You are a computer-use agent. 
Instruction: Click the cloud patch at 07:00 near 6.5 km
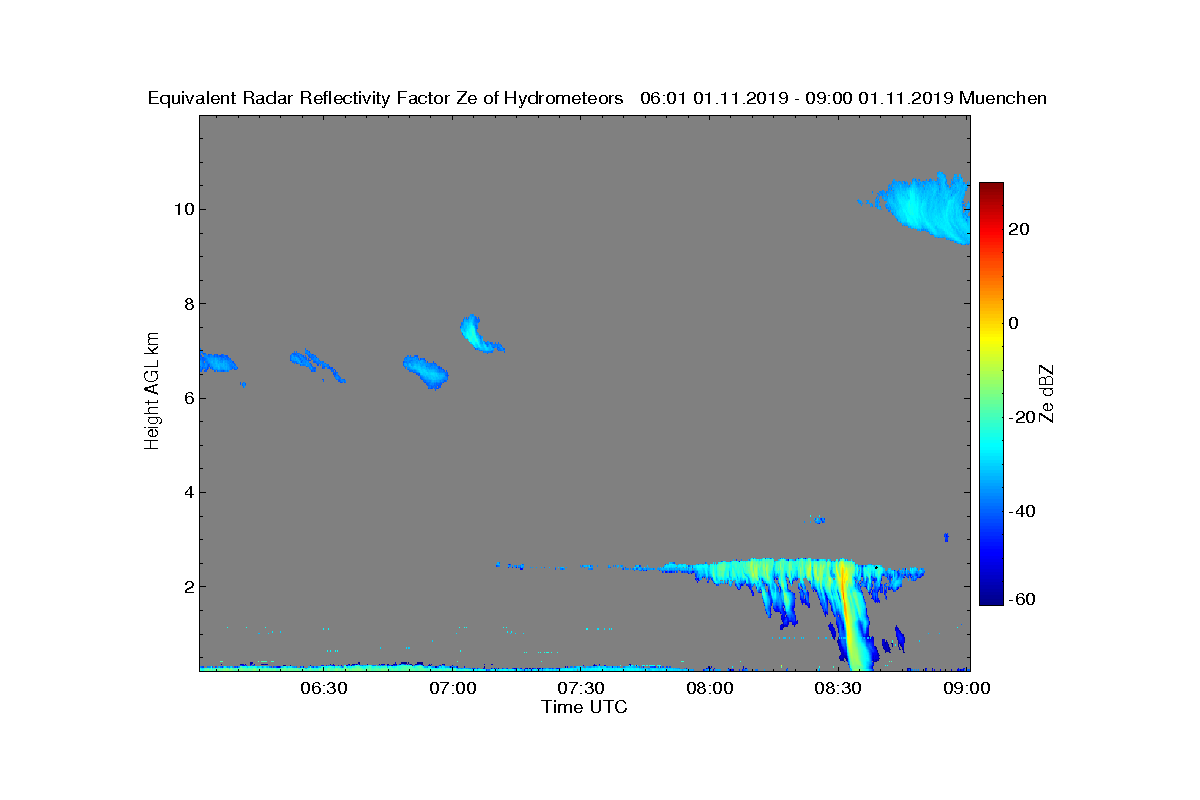[x=426, y=371]
